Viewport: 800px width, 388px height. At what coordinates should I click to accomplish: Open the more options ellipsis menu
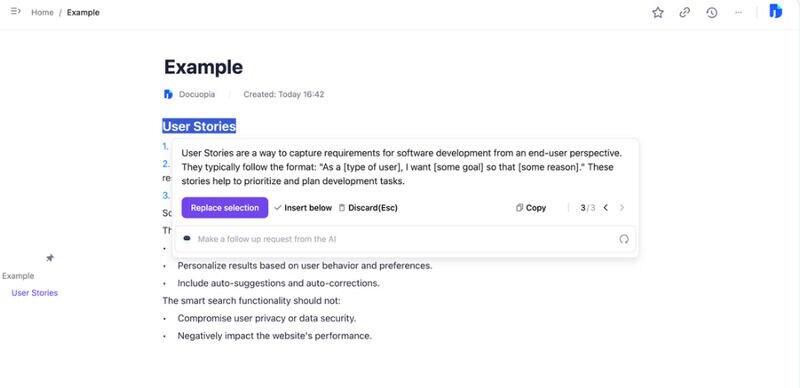click(x=738, y=13)
